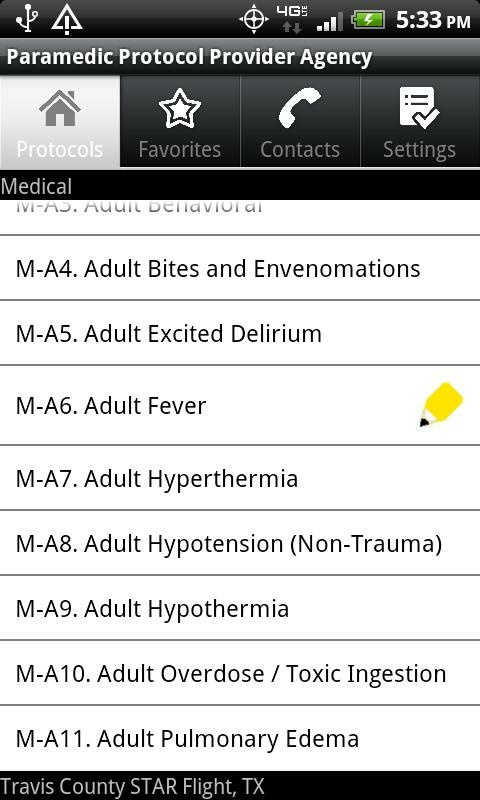
Task: Tap the GPS location status icon
Action: click(x=254, y=20)
